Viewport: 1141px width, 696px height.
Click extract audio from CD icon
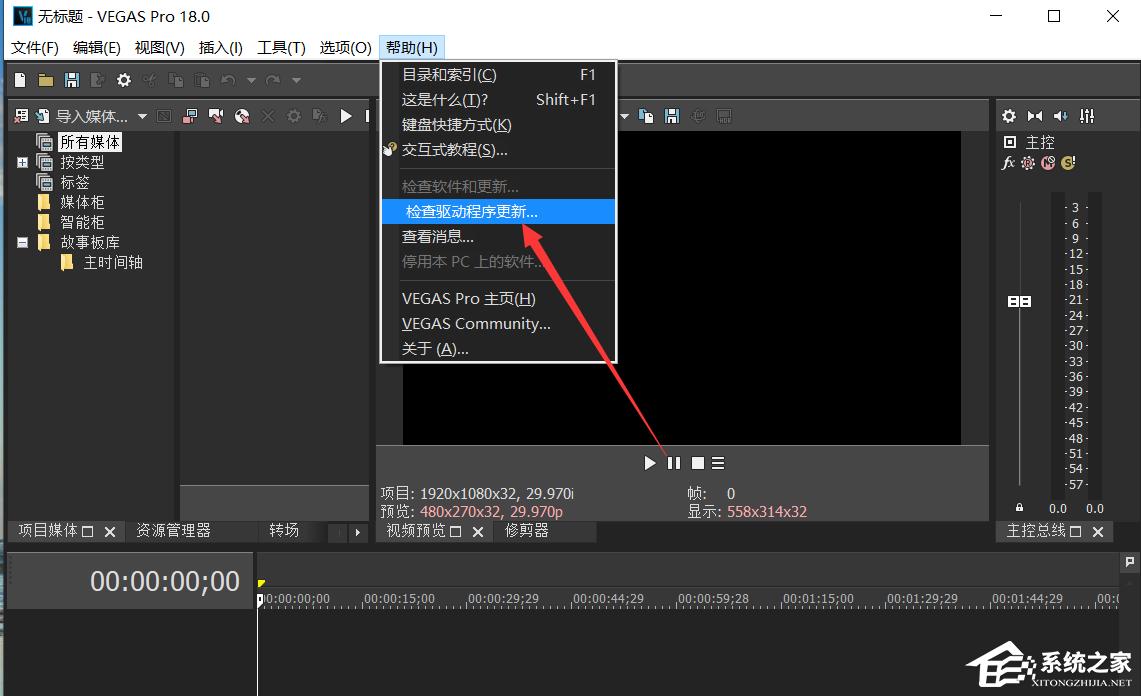point(242,116)
